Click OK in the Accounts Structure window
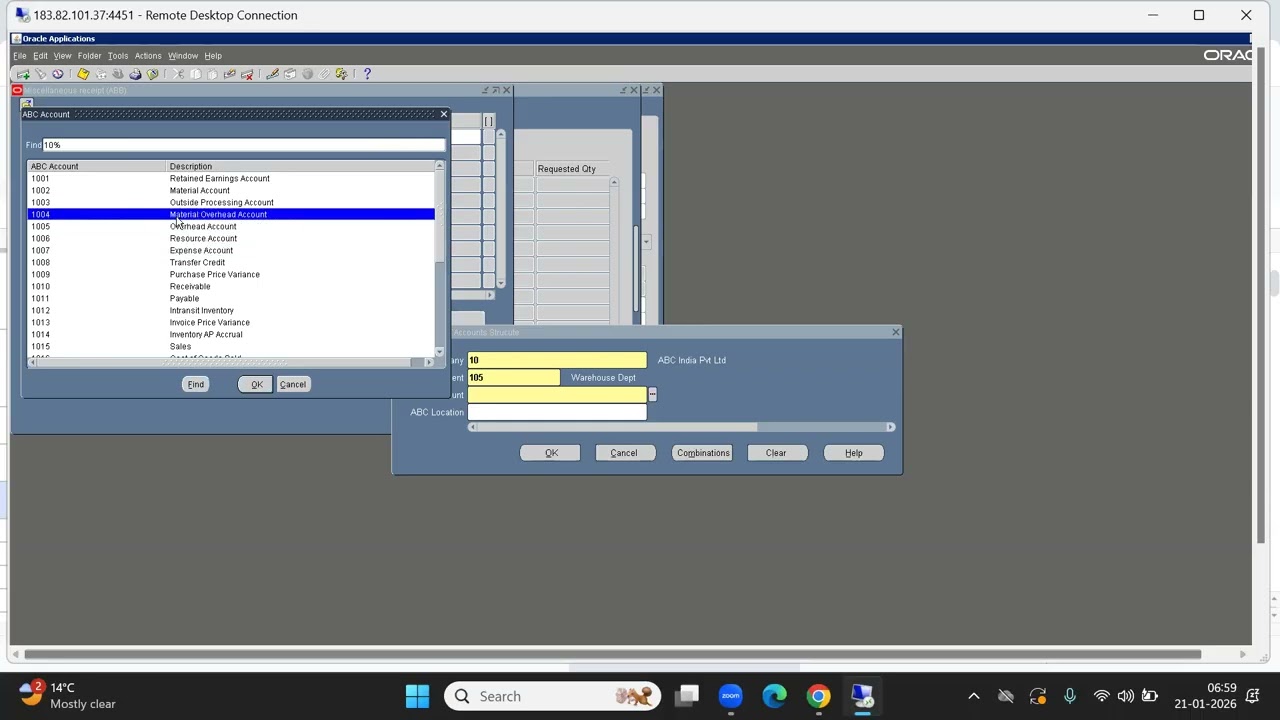The height and width of the screenshot is (720, 1280). point(551,453)
